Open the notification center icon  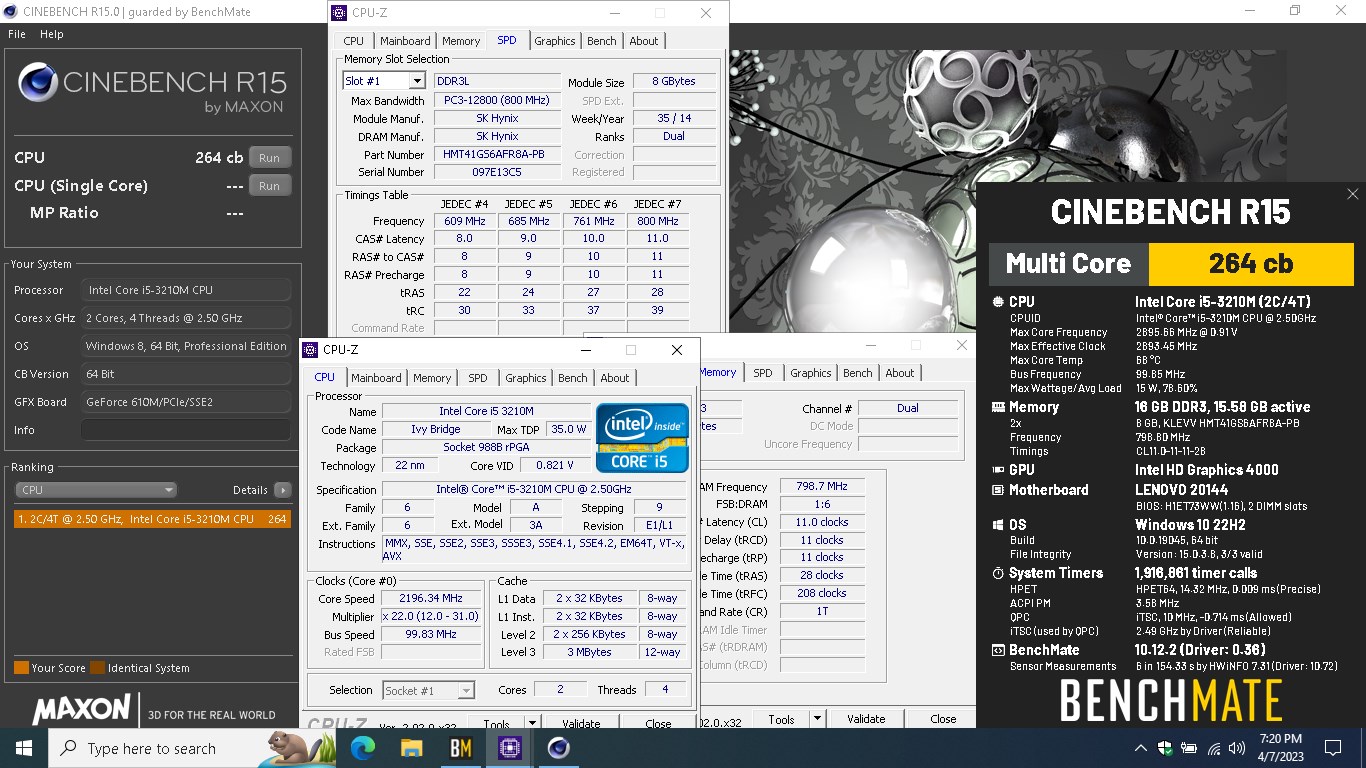(1332, 748)
